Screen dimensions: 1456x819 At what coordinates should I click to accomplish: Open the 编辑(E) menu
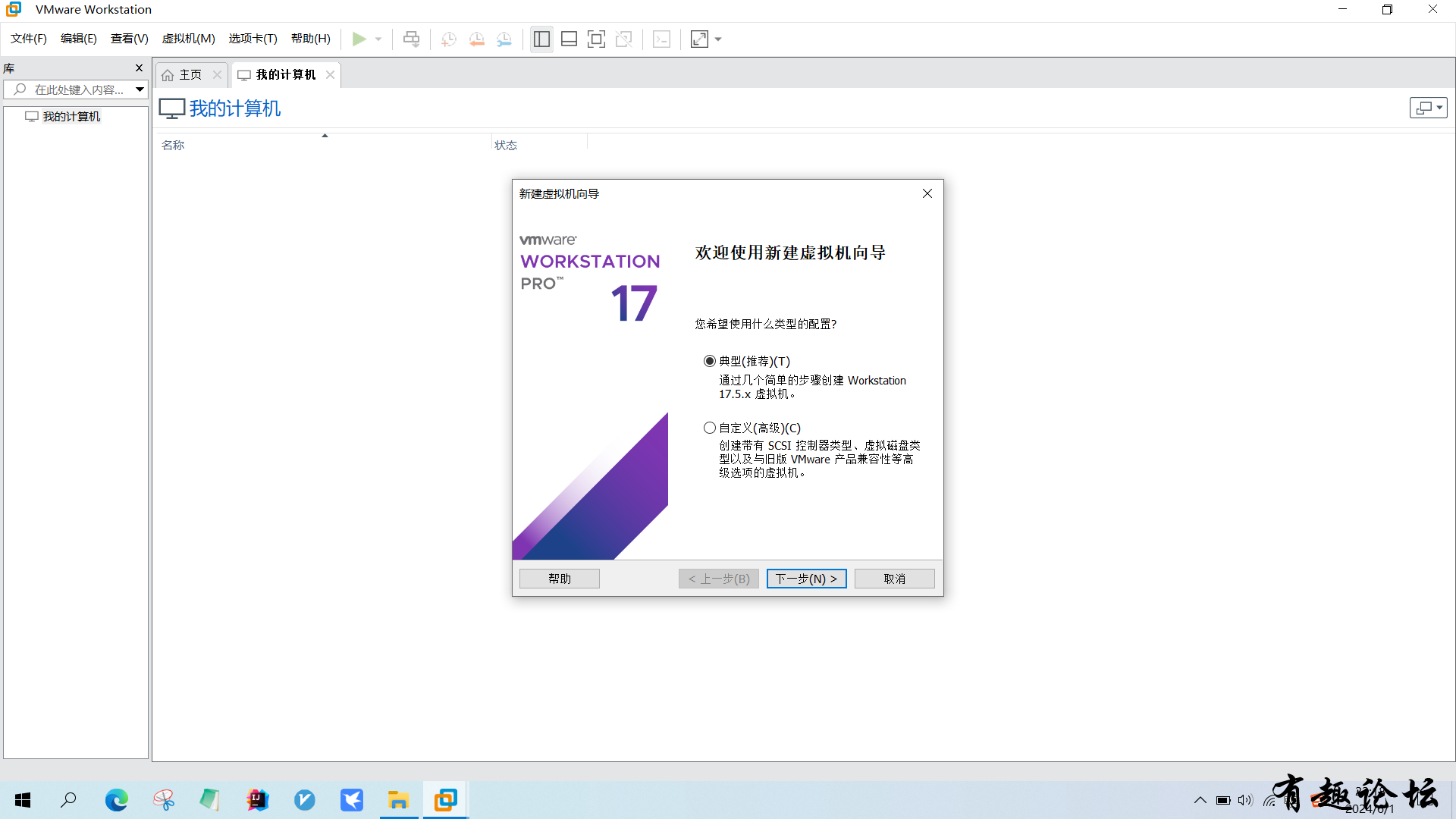tap(79, 39)
